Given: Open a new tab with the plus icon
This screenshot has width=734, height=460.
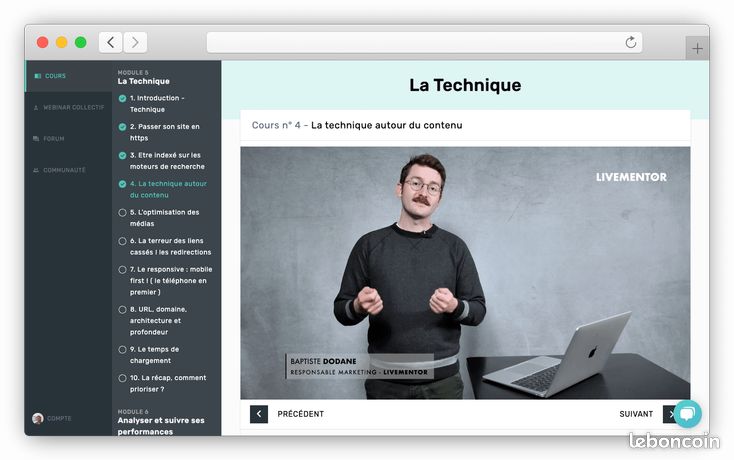Looking at the screenshot, I should point(697,48).
